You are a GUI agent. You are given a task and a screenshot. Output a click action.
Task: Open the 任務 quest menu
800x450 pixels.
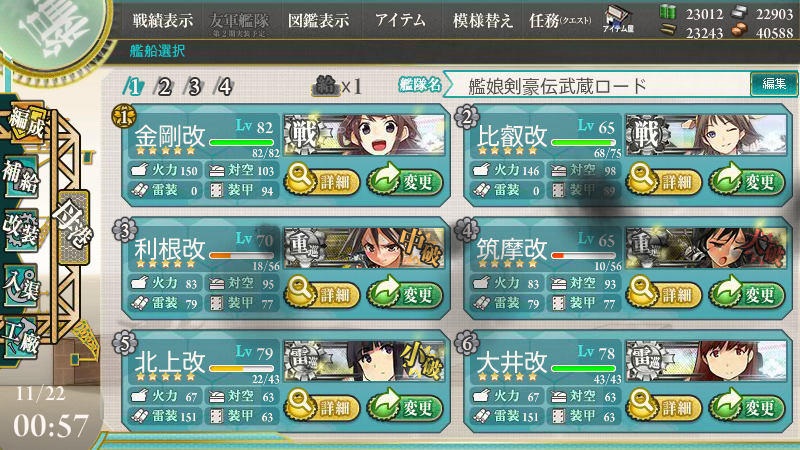(x=560, y=20)
